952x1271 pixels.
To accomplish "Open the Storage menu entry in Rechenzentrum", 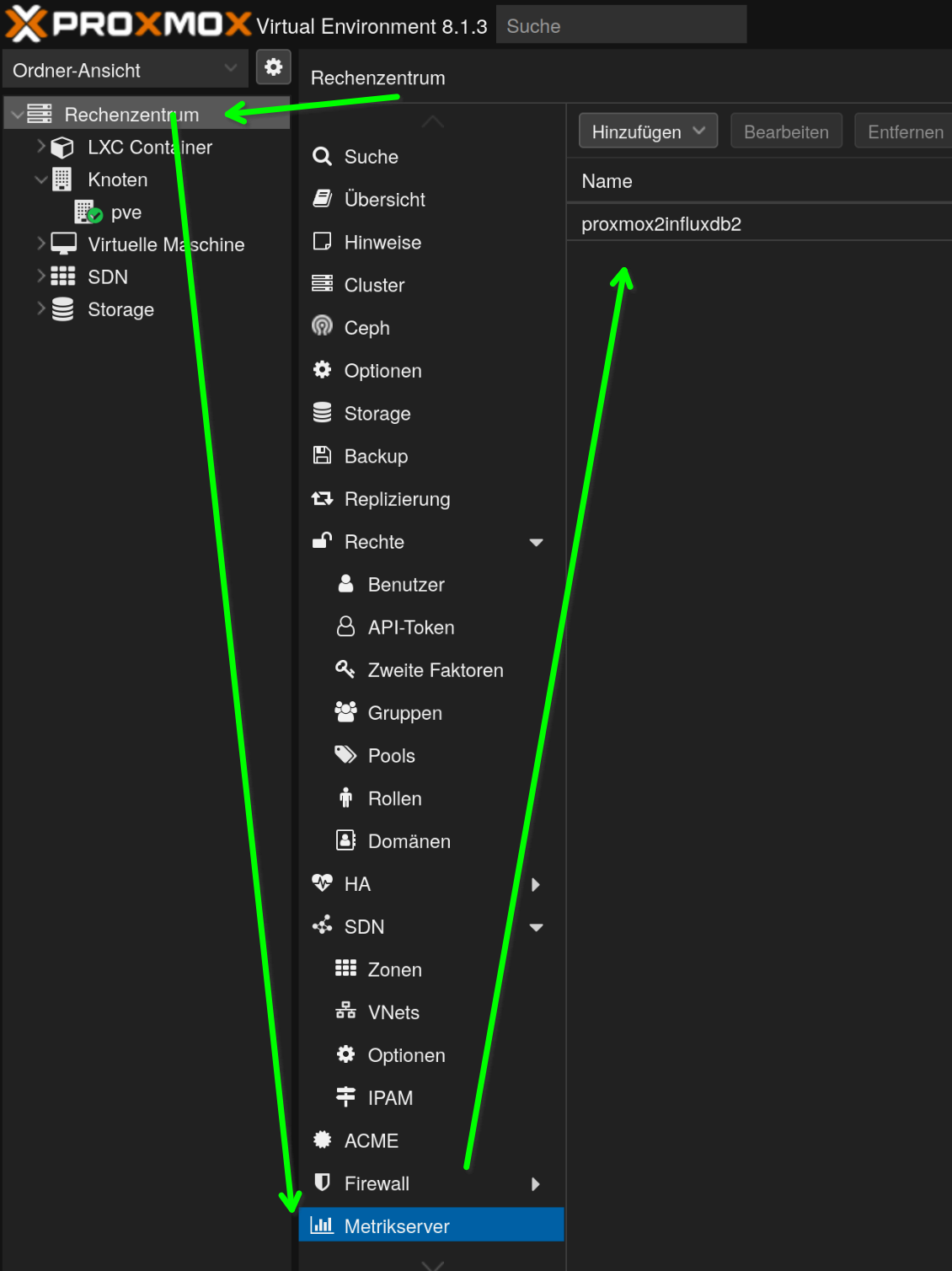I will pyautogui.click(x=431, y=413).
